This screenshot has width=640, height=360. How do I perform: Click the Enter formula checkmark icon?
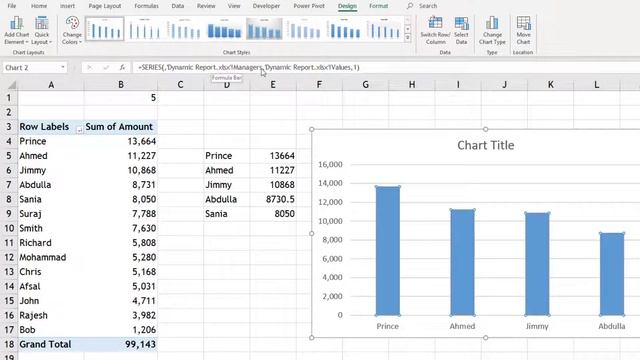[106, 67]
